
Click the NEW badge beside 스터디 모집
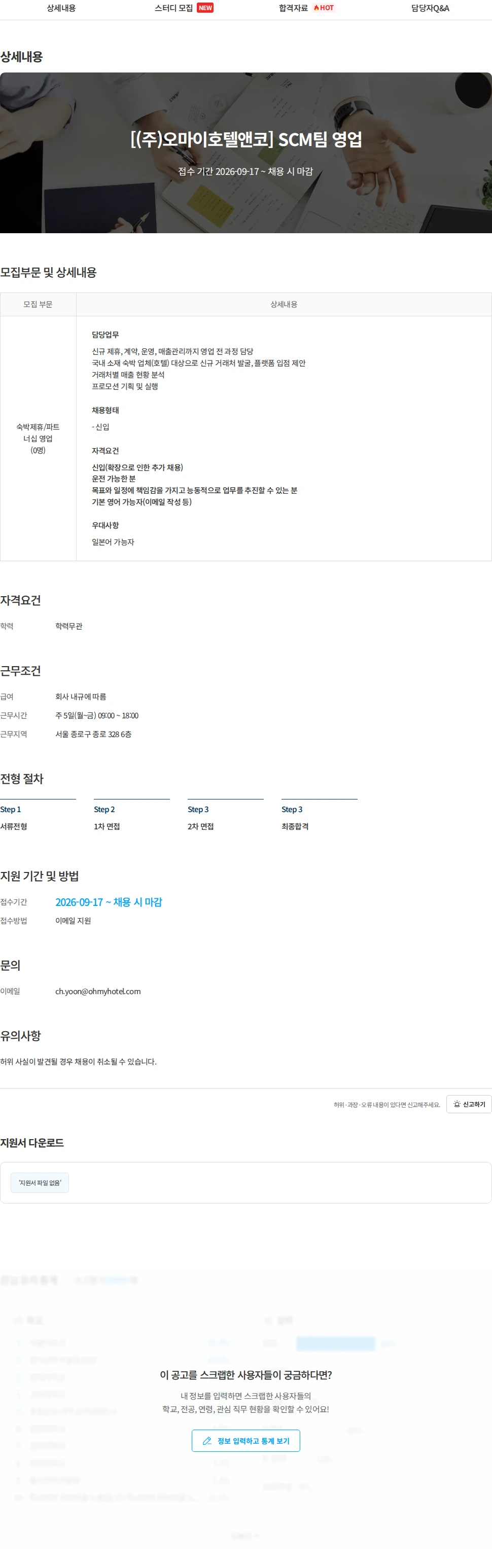pos(205,8)
